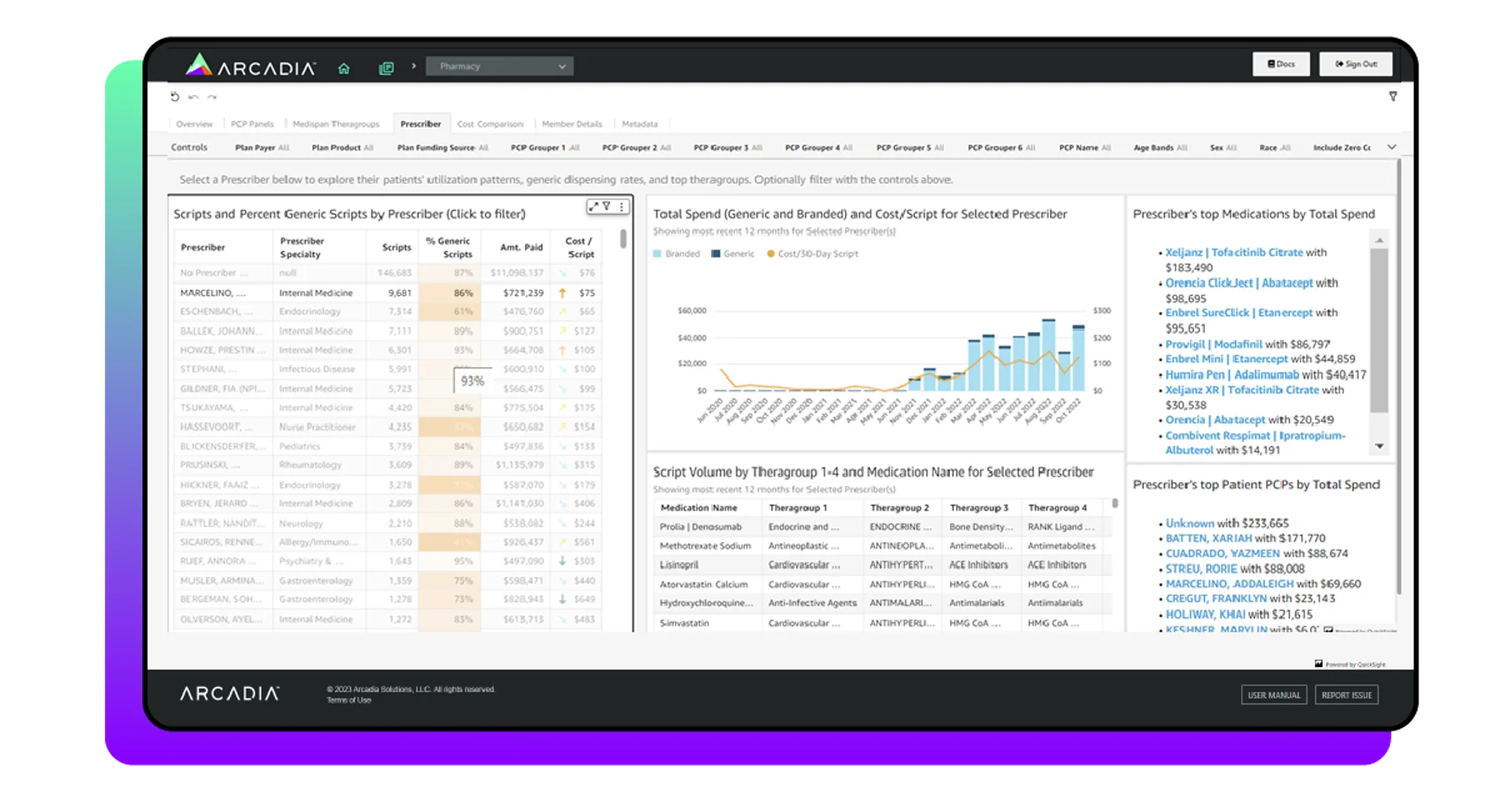
Task: Click the Theragroup 1 column header
Action: [797, 508]
